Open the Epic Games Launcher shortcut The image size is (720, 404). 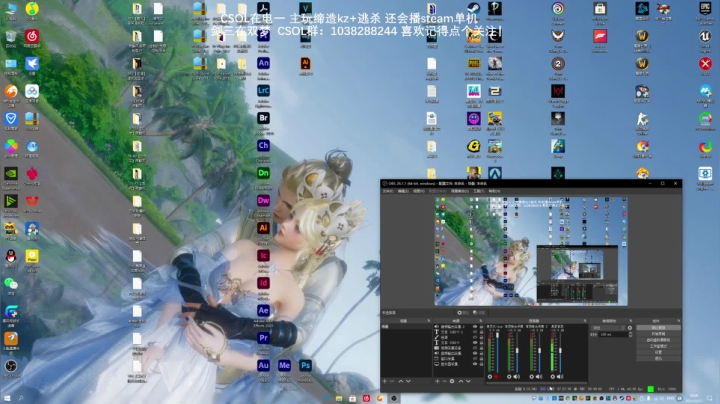[705, 8]
